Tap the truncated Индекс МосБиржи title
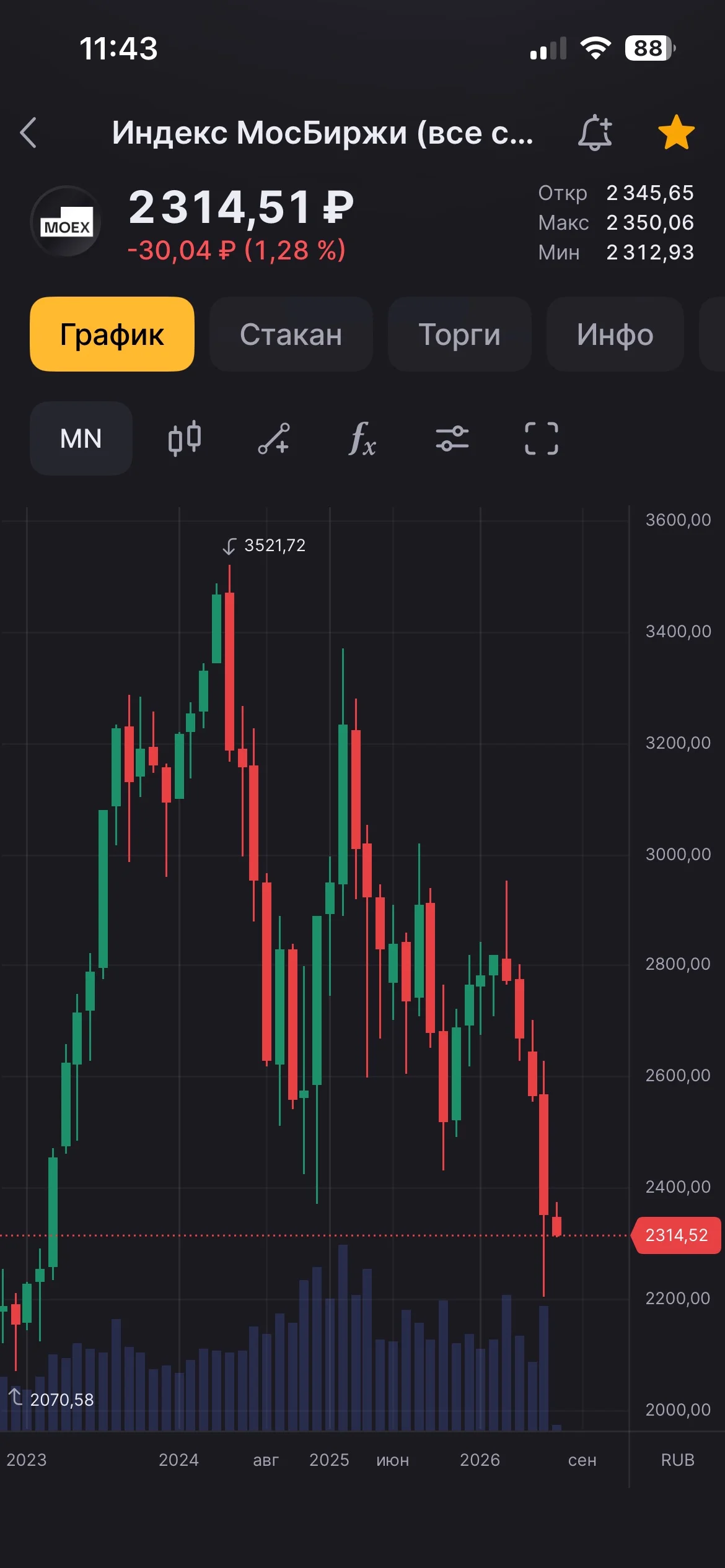 [322, 133]
